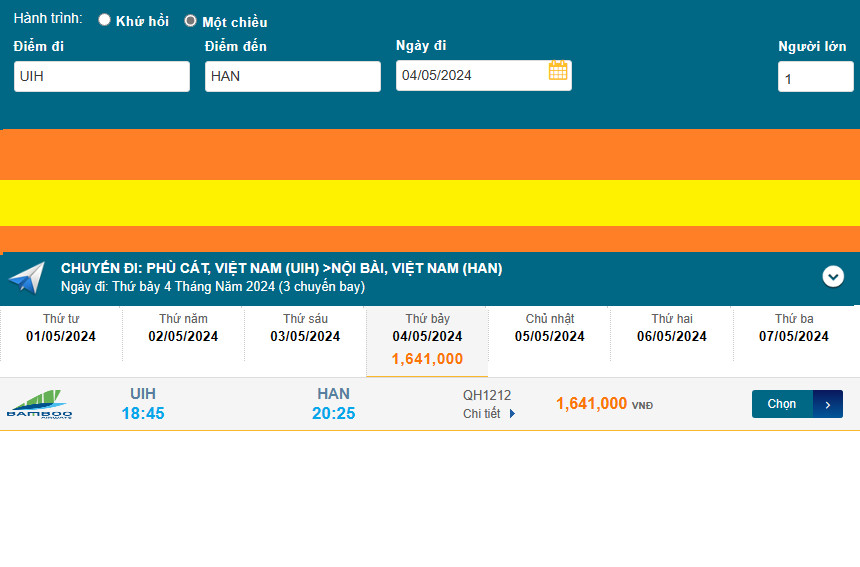The image size is (860, 567).
Task: Click the Bamboo Airways logo
Action: (39, 404)
